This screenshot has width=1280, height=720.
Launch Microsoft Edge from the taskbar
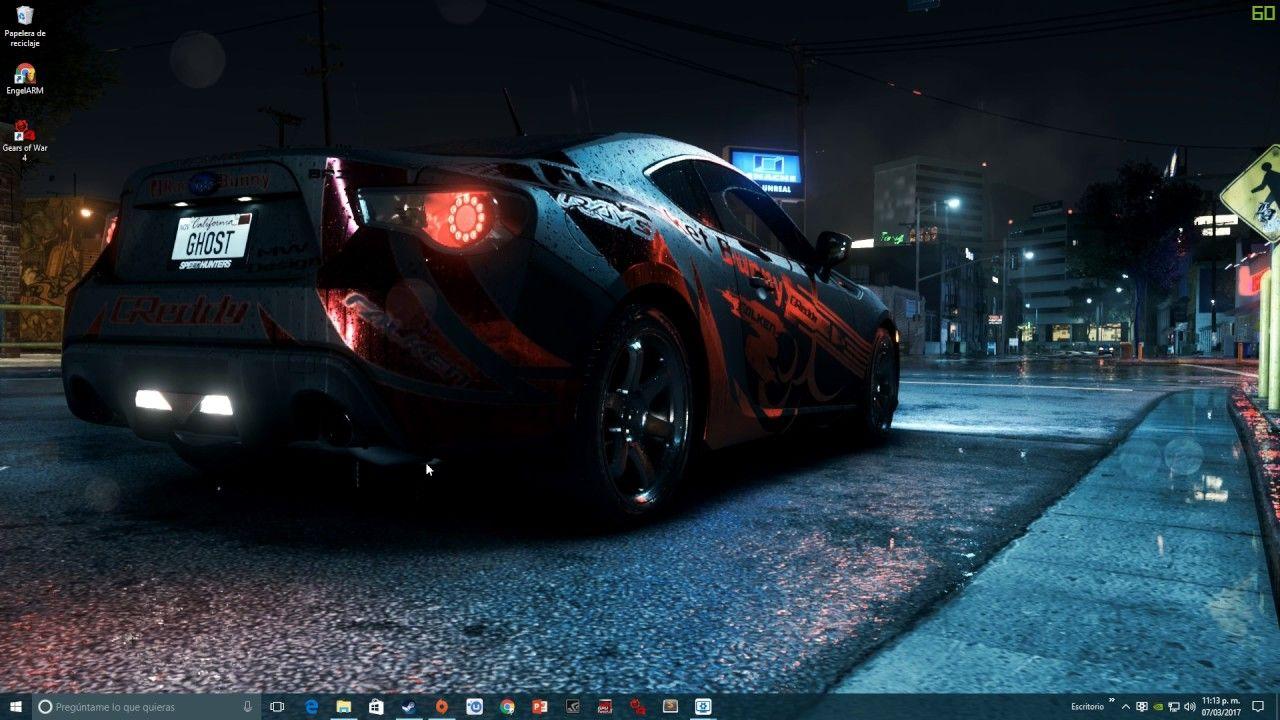pyautogui.click(x=311, y=707)
